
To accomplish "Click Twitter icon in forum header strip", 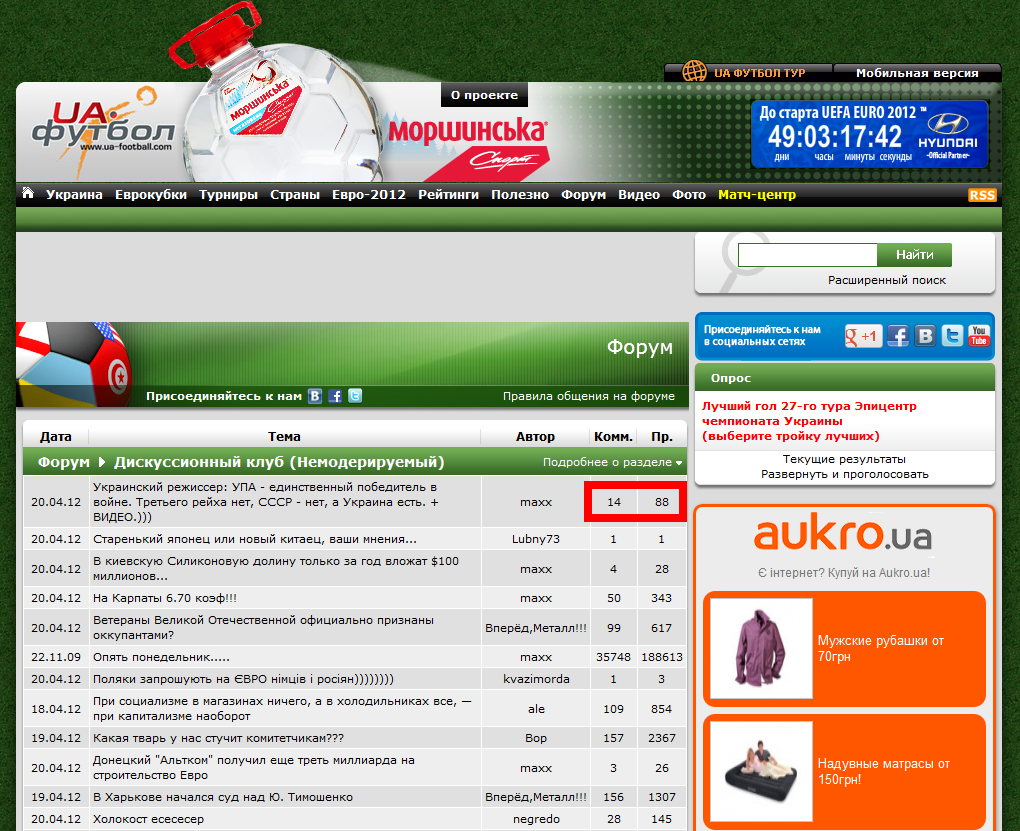I will [355, 396].
